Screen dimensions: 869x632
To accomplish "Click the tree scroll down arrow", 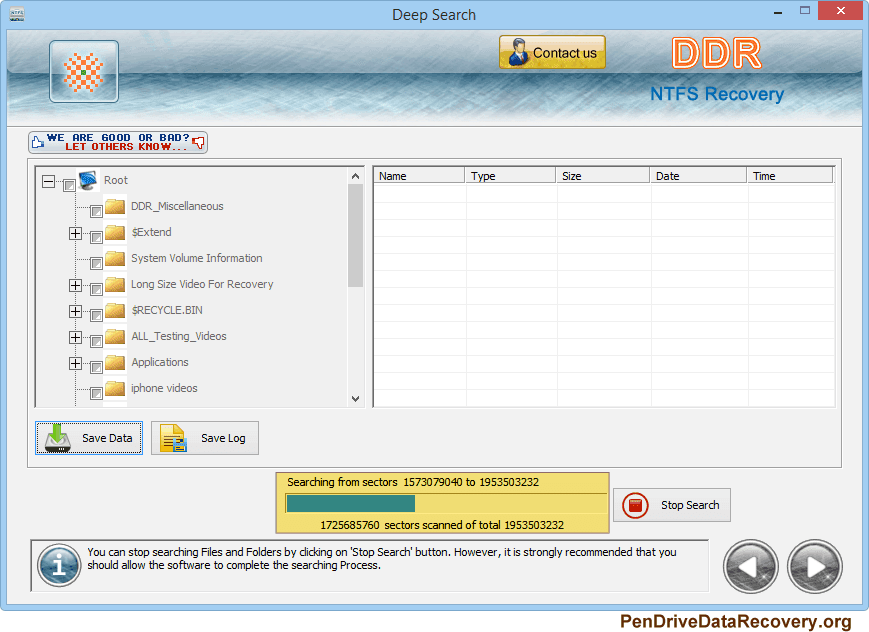I will (x=355, y=399).
